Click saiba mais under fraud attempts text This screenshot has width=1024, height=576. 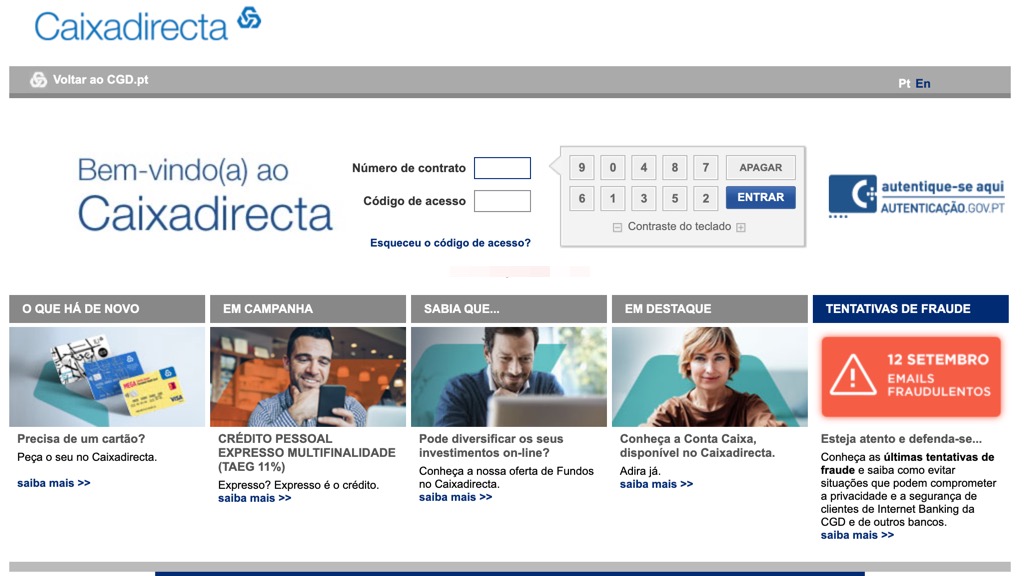click(857, 535)
